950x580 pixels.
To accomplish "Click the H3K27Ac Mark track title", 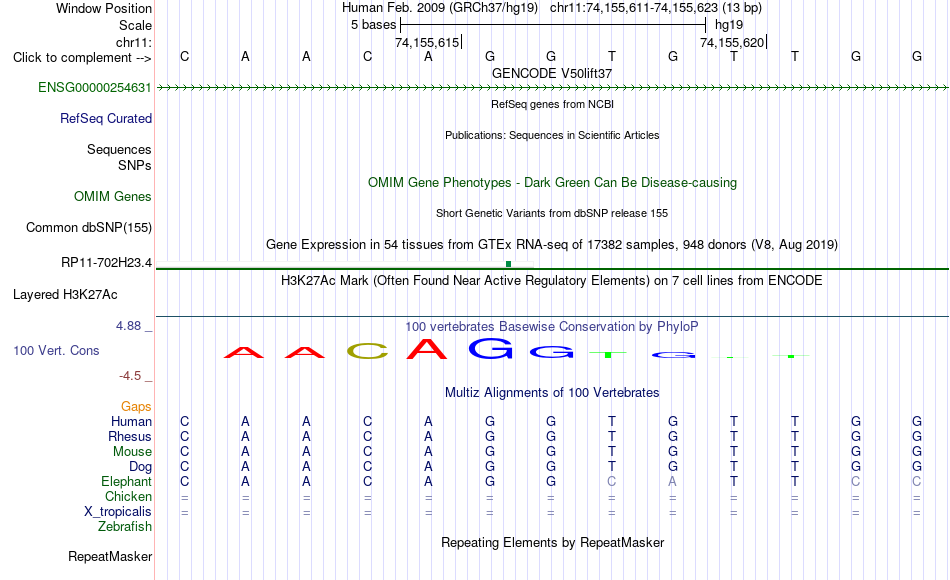I will click(552, 281).
